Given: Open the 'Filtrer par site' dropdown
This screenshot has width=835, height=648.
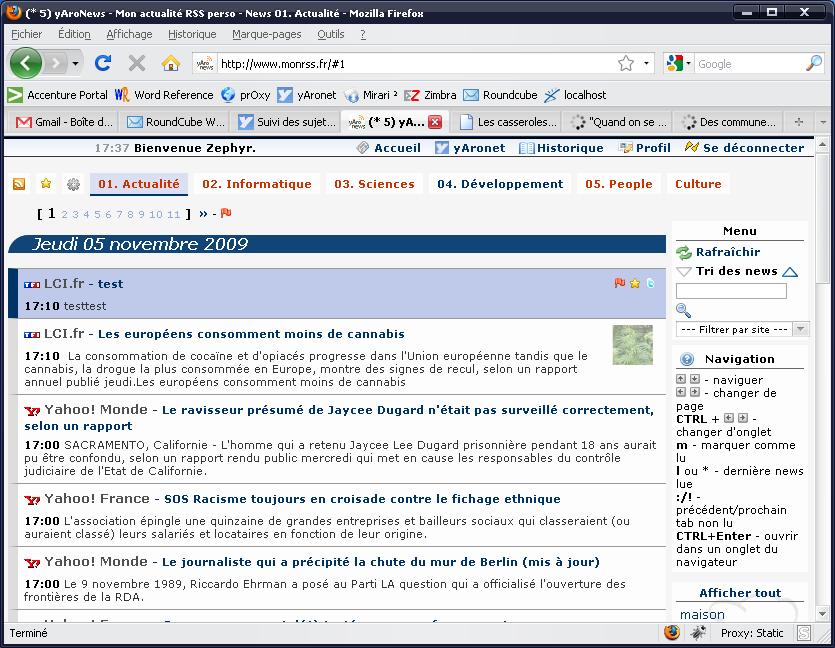Looking at the screenshot, I should (742, 329).
